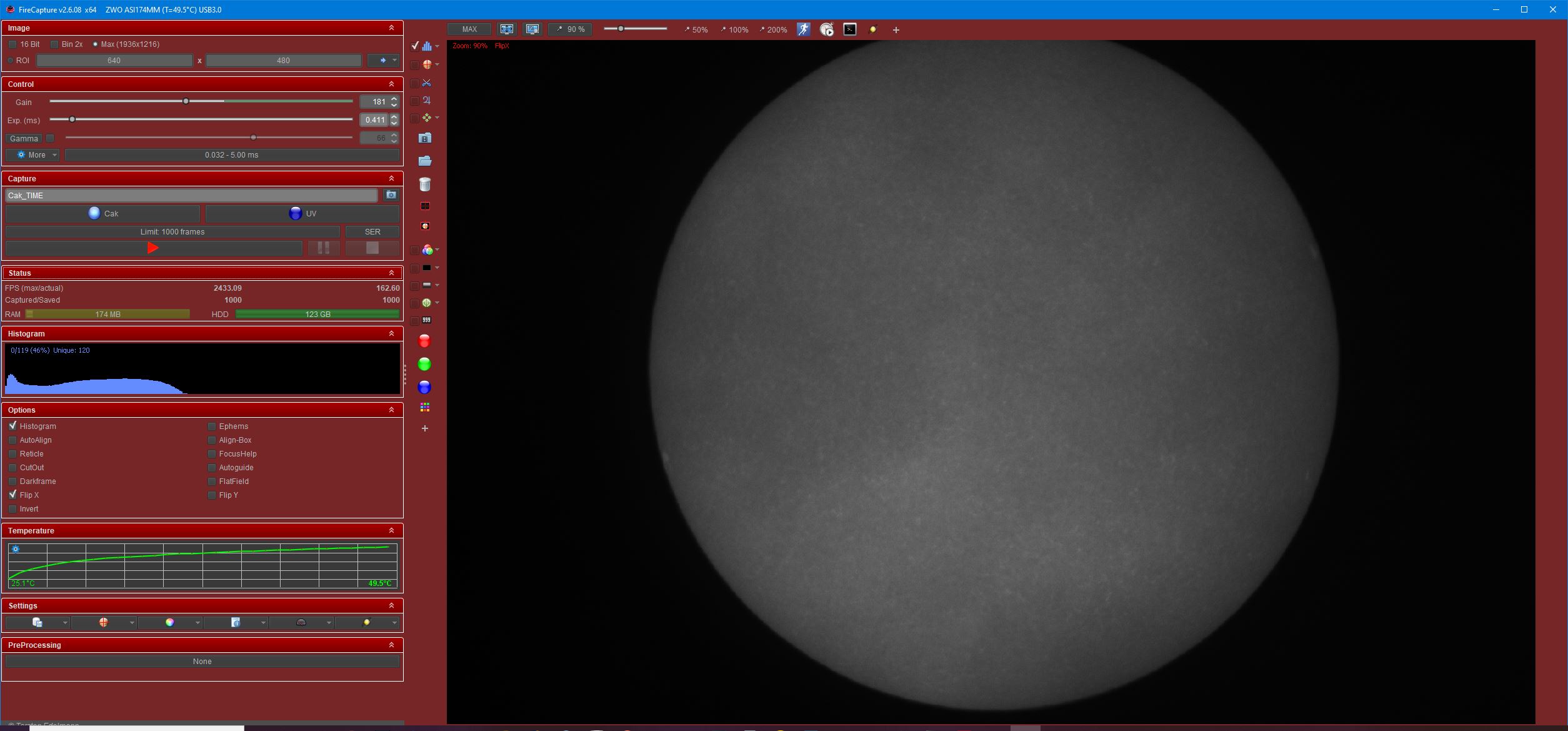Click the black rectangle icon in the sidebar
The height and width of the screenshot is (731, 1568).
[x=427, y=268]
